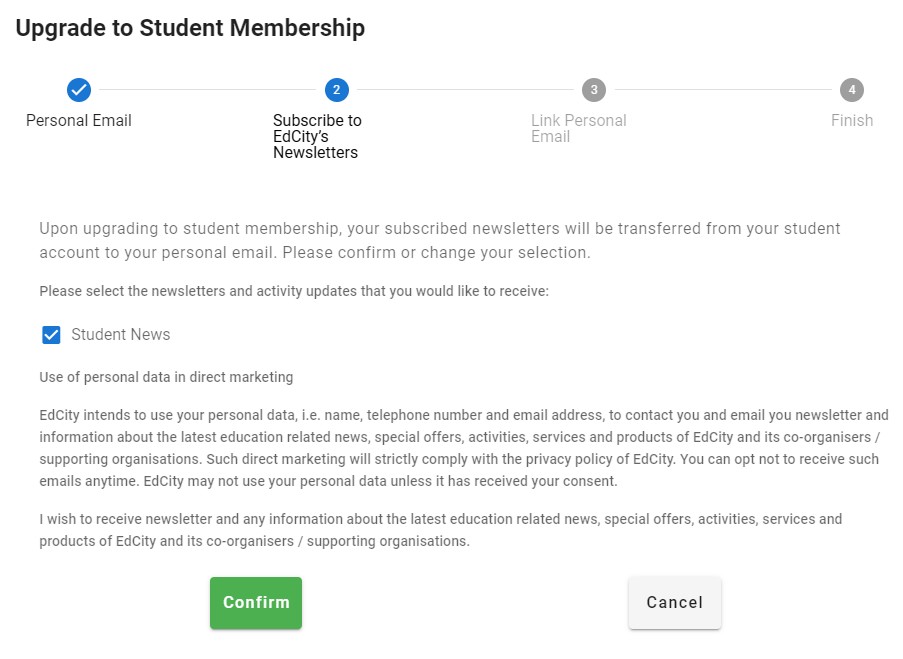Toggle Student News newsletter subscription off
The image size is (903, 659).
tap(50, 334)
